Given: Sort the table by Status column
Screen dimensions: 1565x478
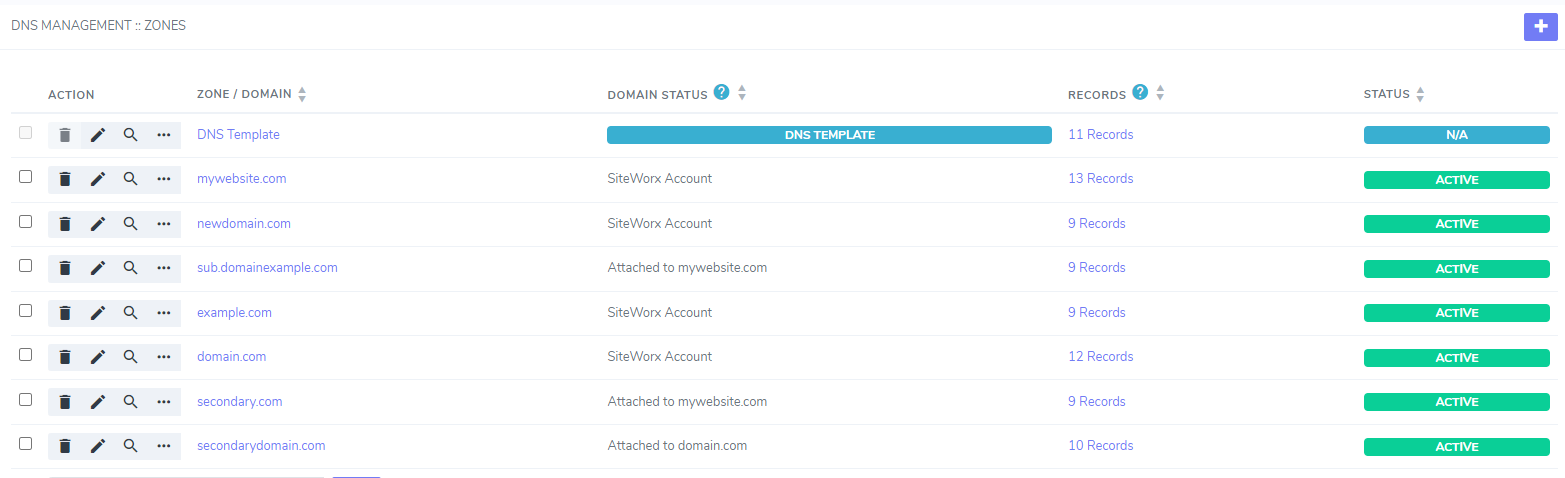Looking at the screenshot, I should [1420, 94].
